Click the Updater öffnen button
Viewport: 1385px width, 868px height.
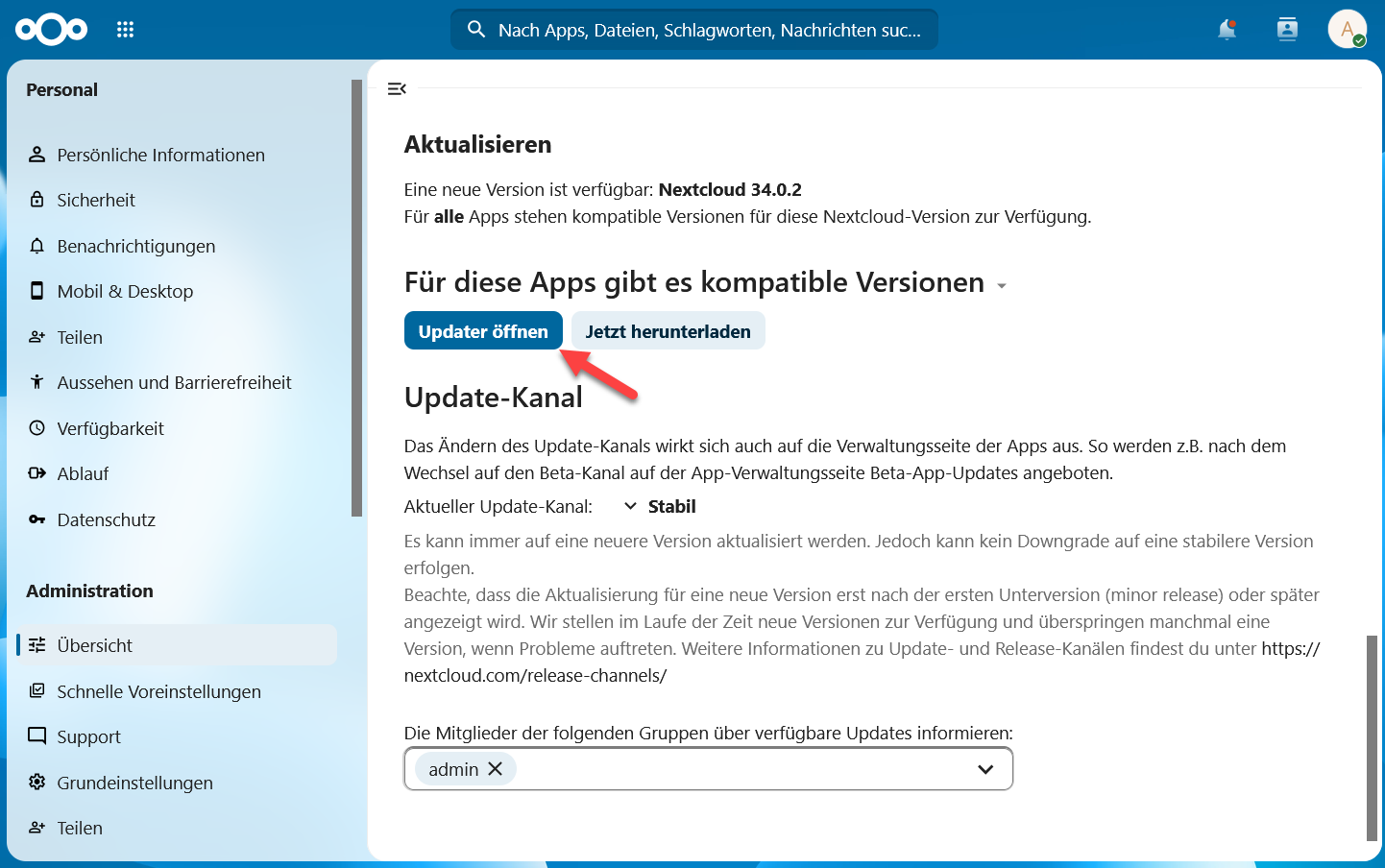pyautogui.click(x=483, y=331)
